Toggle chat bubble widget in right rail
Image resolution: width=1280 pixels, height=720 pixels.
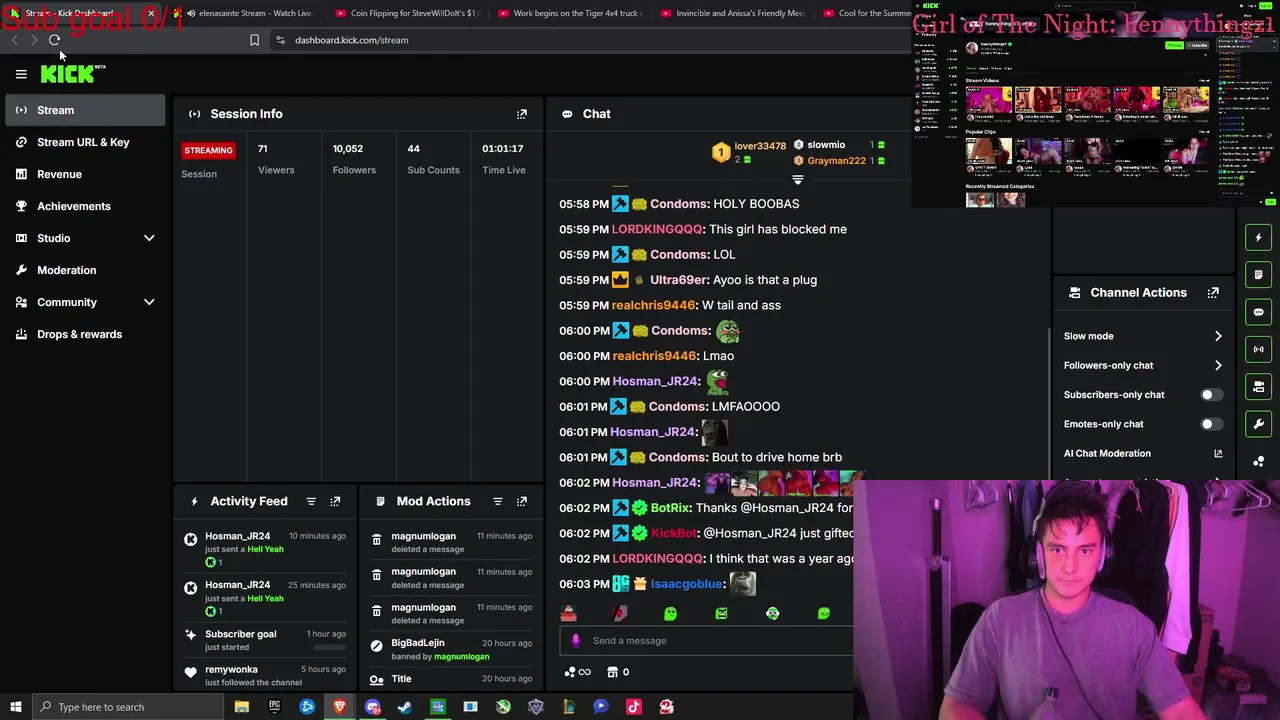tap(1259, 312)
